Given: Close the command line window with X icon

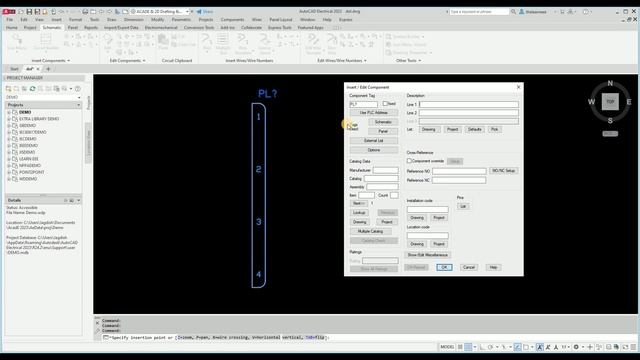Looking at the screenshot, I should coord(98,322).
